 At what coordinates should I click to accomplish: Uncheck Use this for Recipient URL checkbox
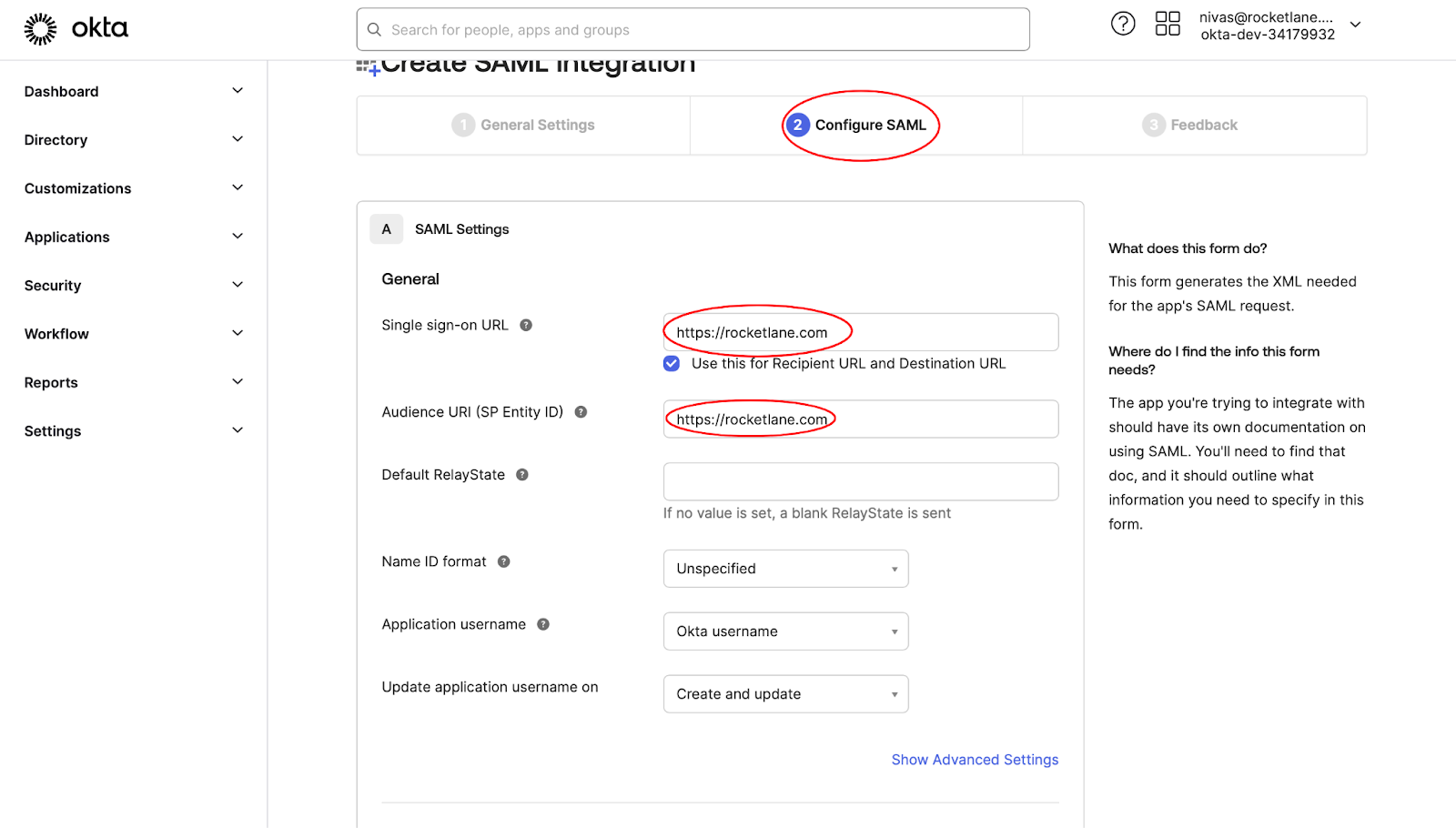click(672, 364)
